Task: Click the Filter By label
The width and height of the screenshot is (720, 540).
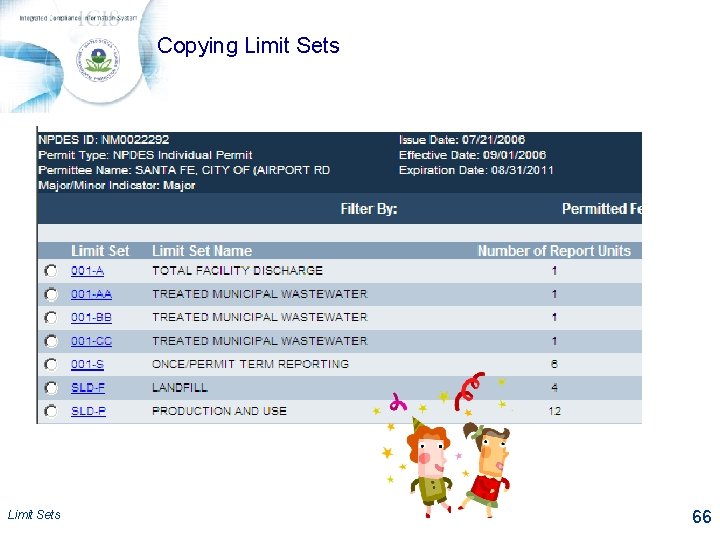Action: coord(369,209)
